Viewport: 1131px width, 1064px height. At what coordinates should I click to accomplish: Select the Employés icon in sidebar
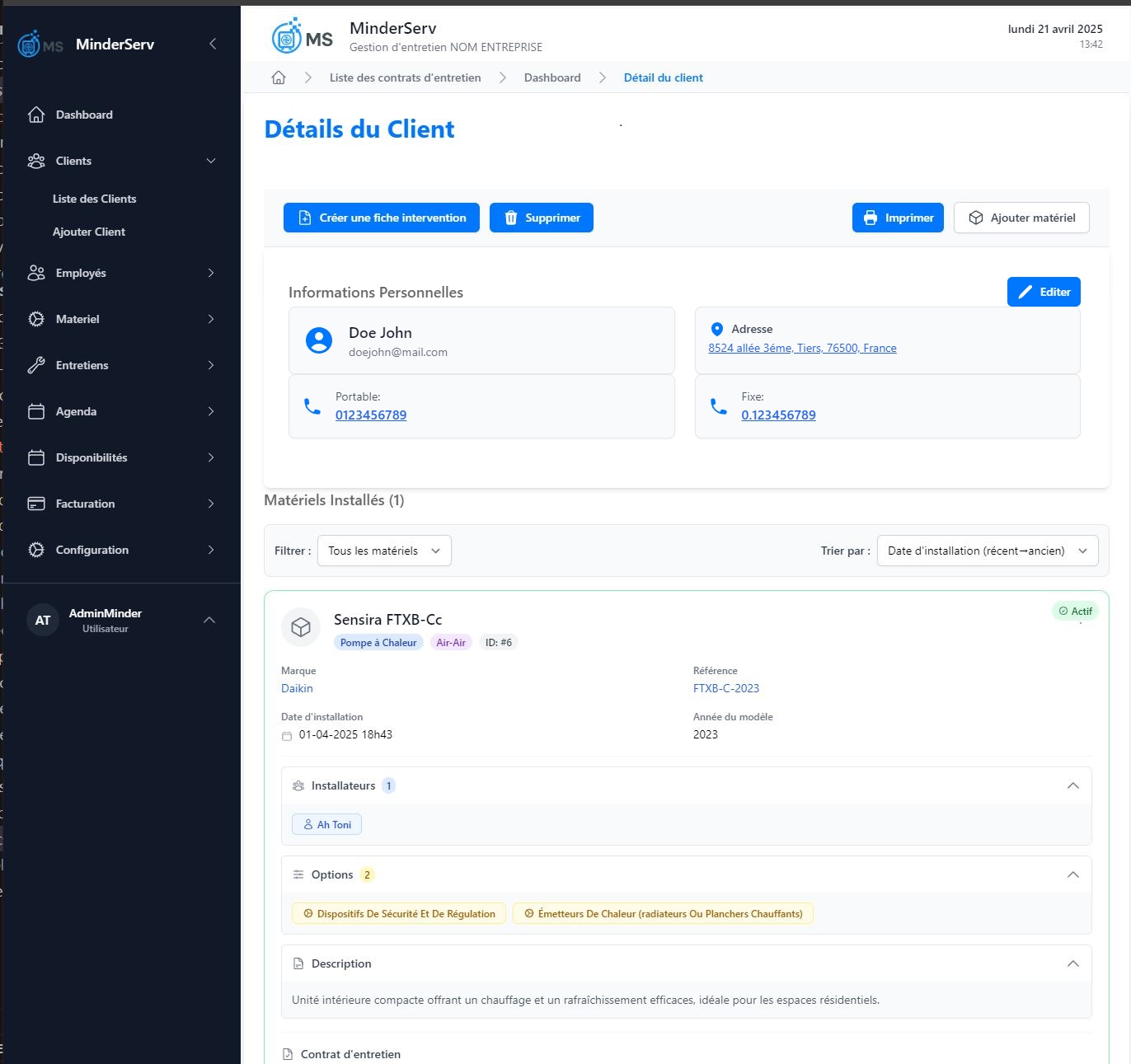36,273
